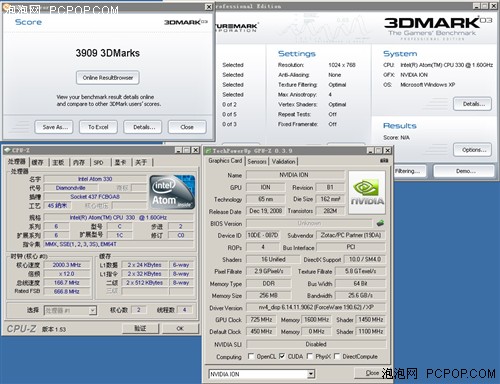Open System Details in 3DMark window
The height and width of the screenshot is (384, 500).
tap(472, 104)
